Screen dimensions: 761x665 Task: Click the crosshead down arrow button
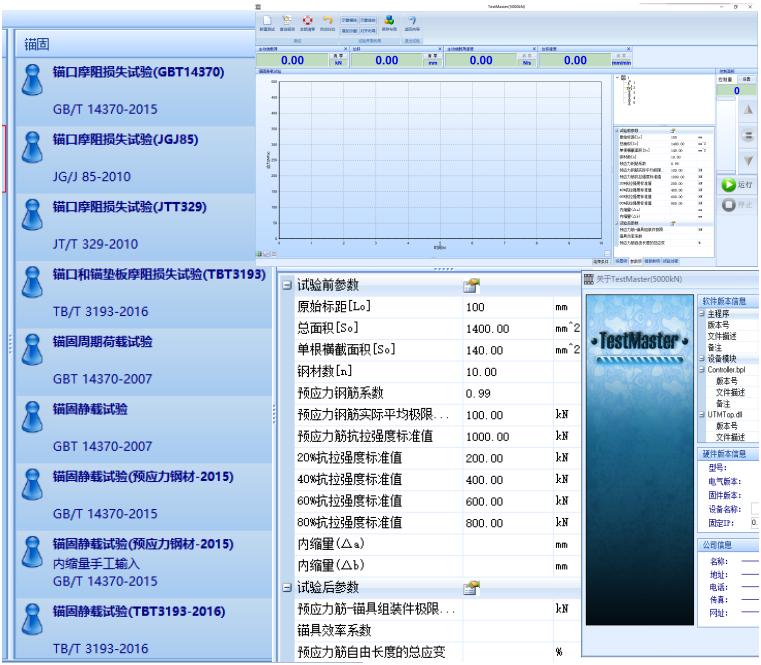point(748,160)
